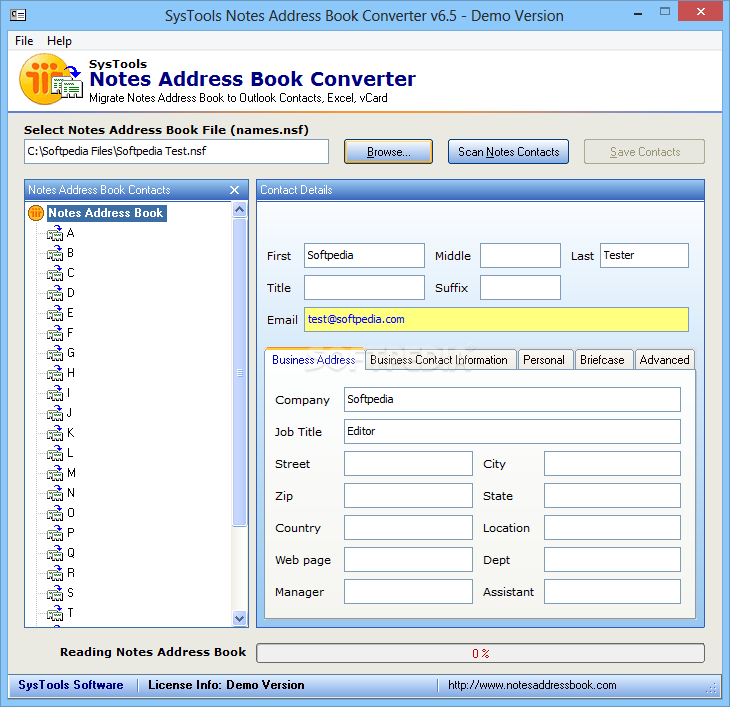
Task: Click the SysTools Notes logo in header
Action: (50, 79)
